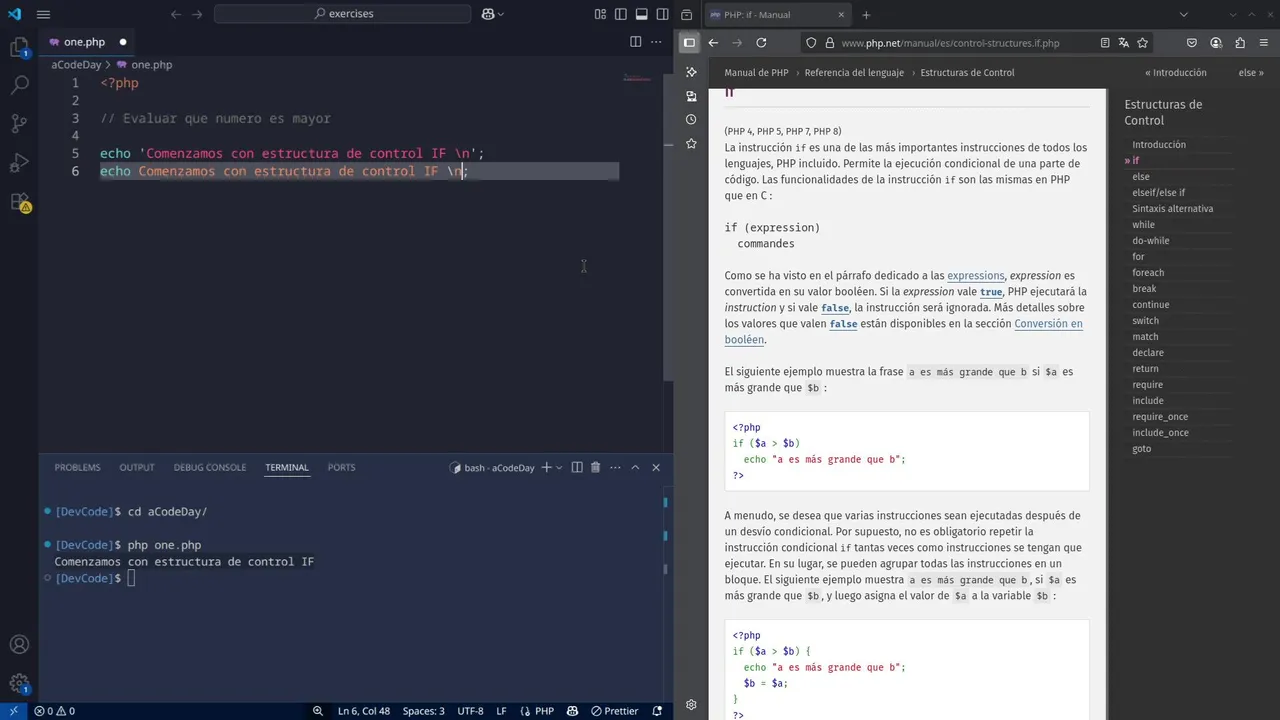Toggle reader view in address bar
Image resolution: width=1280 pixels, height=720 pixels.
(1105, 43)
